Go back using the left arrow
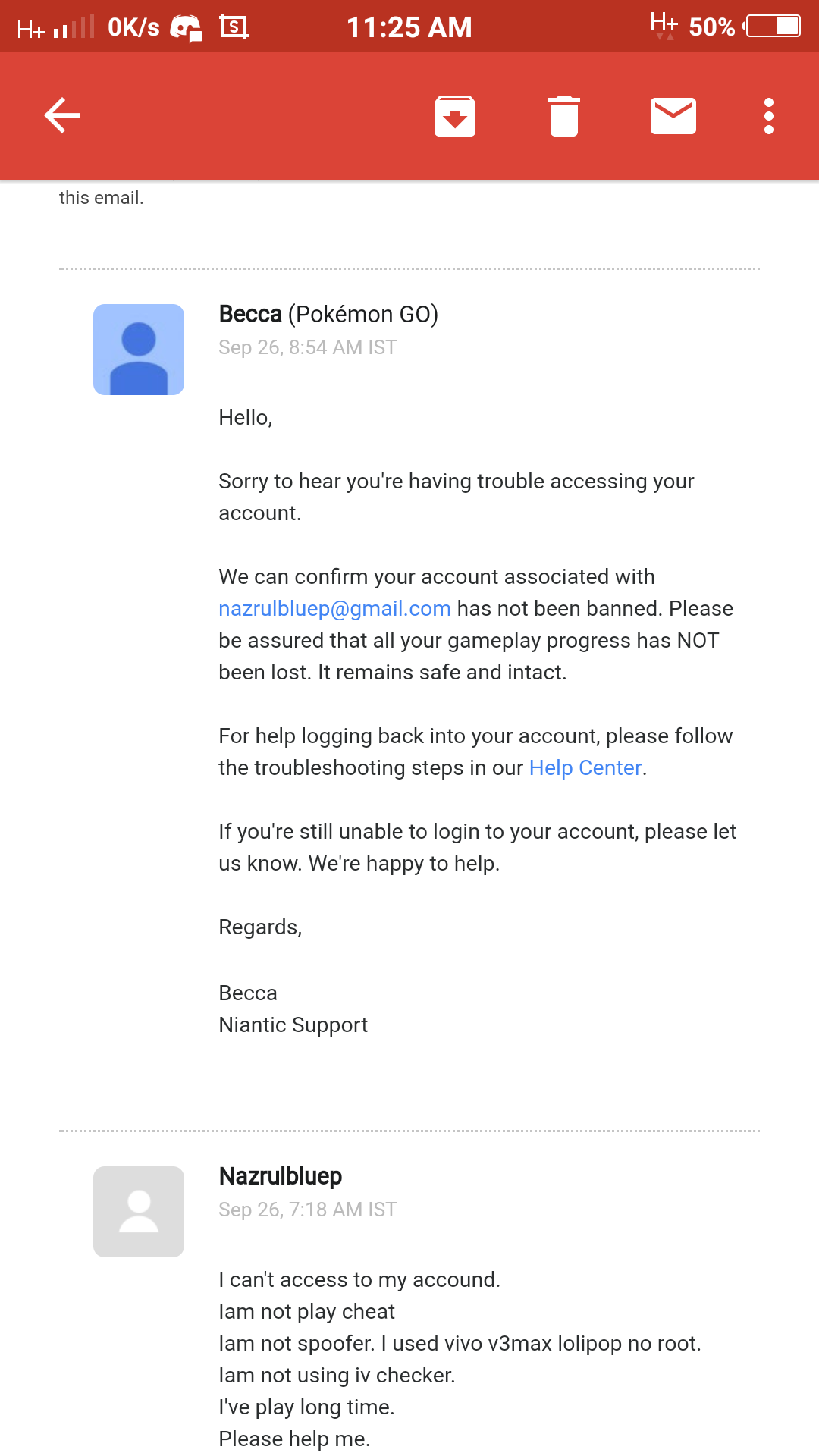819x1456 pixels. click(62, 115)
